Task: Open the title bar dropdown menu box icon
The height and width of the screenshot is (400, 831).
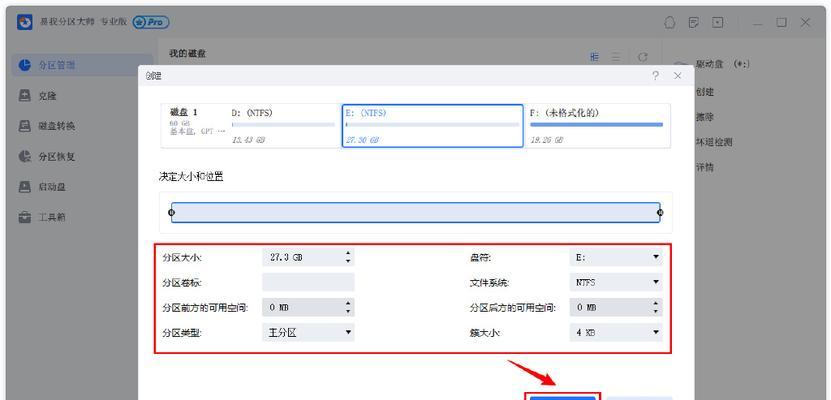Action: pos(718,23)
